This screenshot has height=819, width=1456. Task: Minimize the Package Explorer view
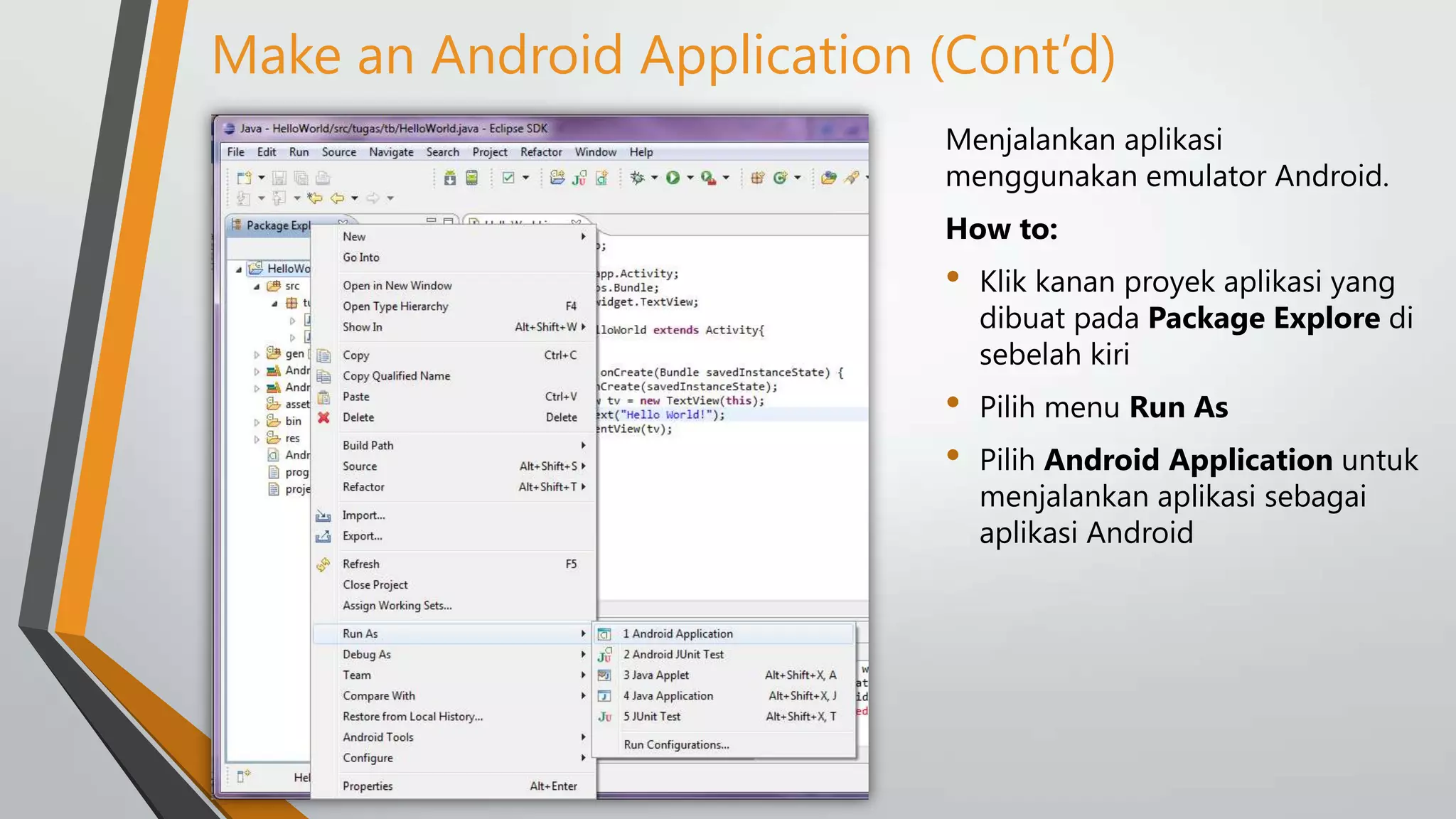coord(431,221)
